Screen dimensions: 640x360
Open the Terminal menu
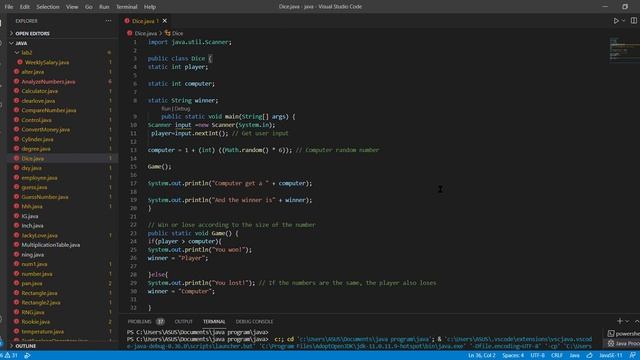click(x=127, y=7)
